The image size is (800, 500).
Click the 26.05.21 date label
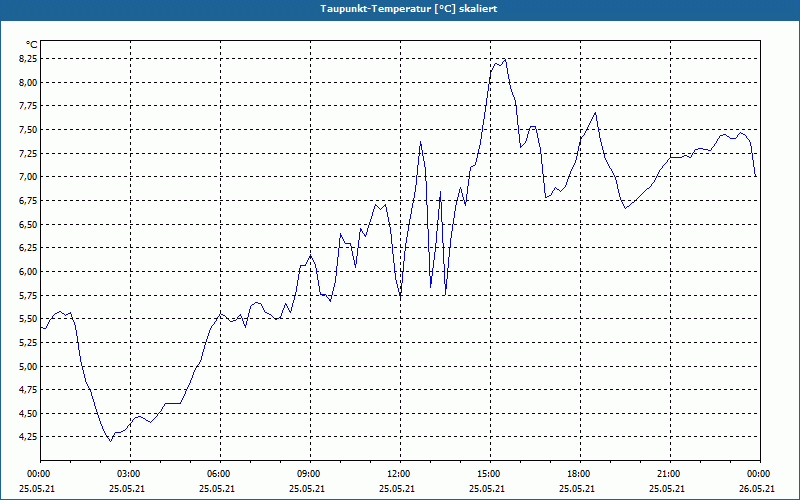[757, 488]
